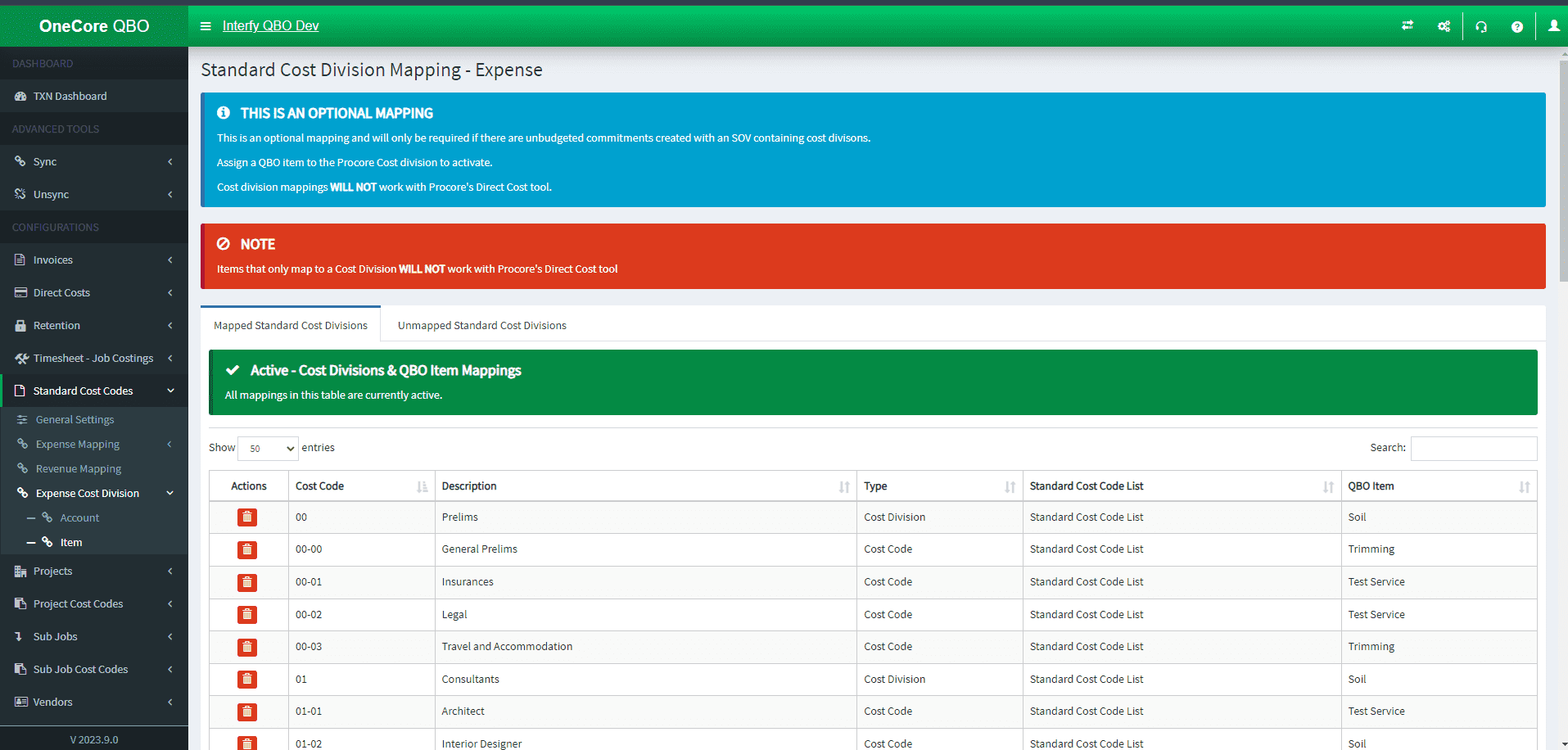The height and width of the screenshot is (750, 1568).
Task: Open the Show entries dropdown
Action: pos(269,449)
